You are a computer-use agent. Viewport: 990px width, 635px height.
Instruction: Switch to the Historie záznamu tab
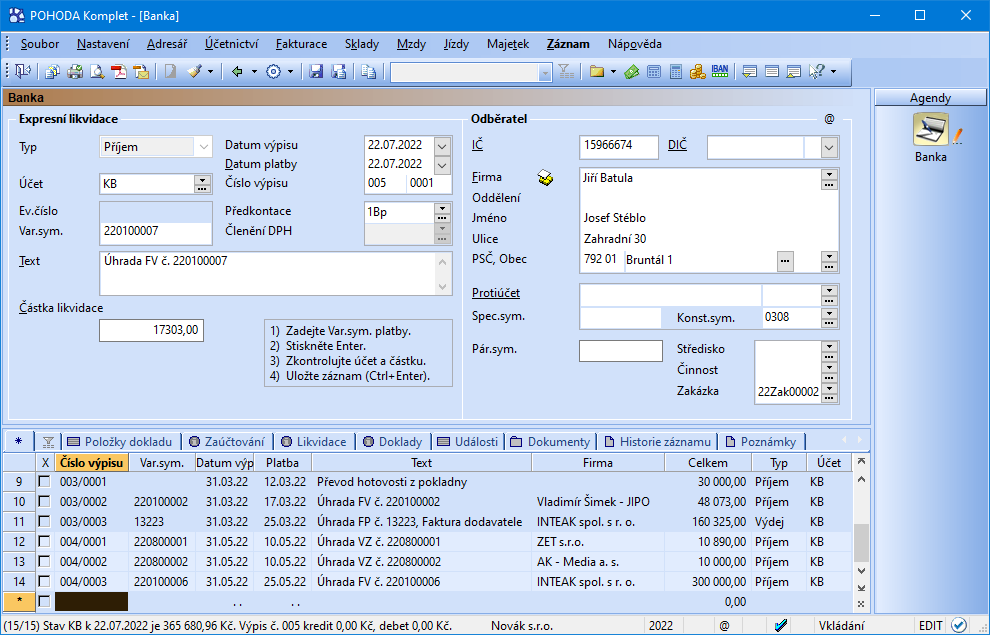(x=658, y=442)
